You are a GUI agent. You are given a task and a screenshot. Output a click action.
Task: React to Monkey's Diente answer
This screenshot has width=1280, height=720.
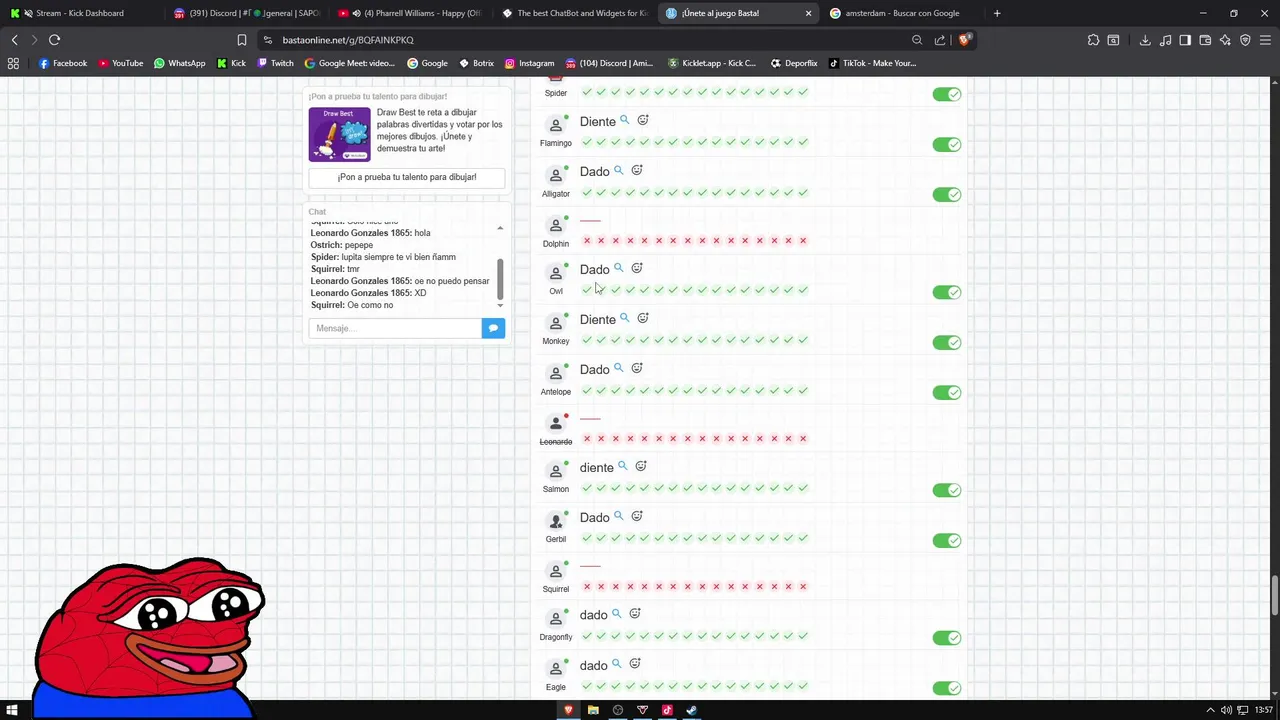click(x=643, y=318)
